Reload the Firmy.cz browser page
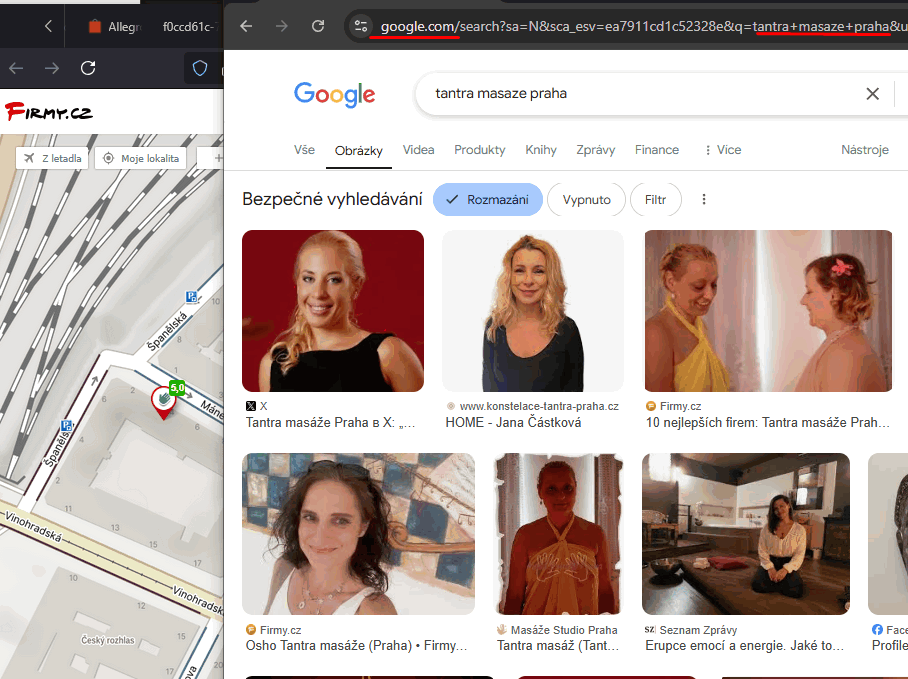 click(88, 68)
